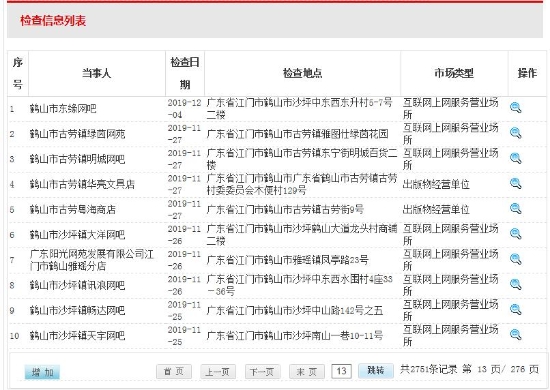The height and width of the screenshot is (390, 550).
Task: Select party name 鹤山市沙坪镇天宇网吧
Action: (78, 336)
